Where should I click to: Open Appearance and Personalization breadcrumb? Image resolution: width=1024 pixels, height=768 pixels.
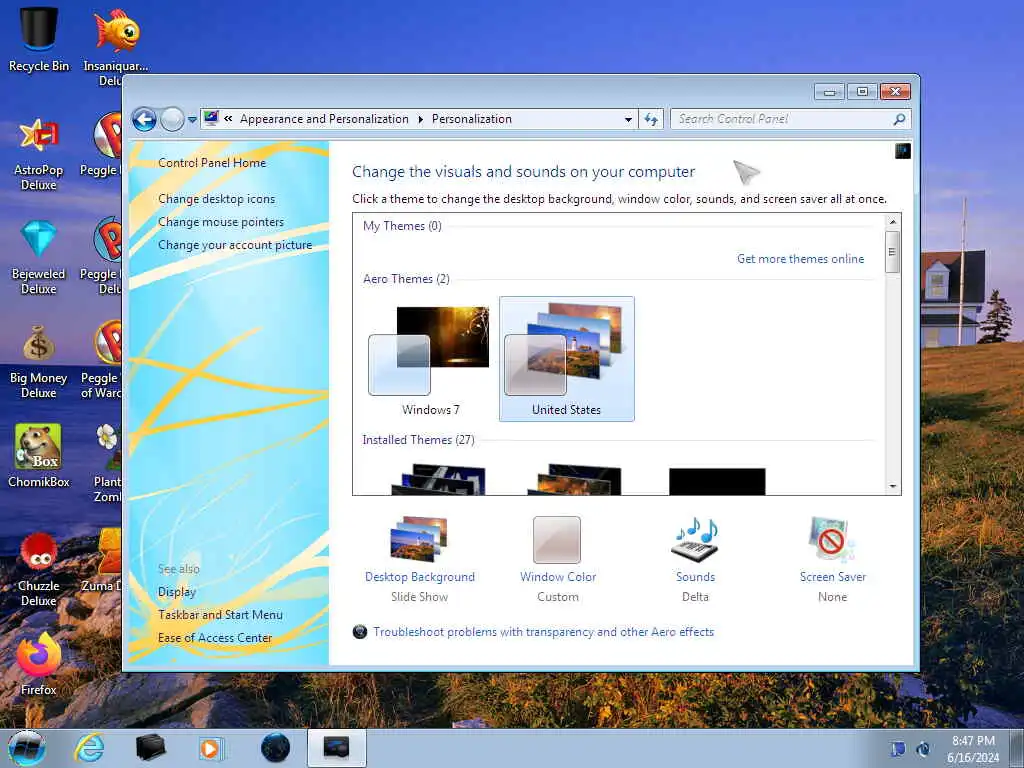(324, 119)
